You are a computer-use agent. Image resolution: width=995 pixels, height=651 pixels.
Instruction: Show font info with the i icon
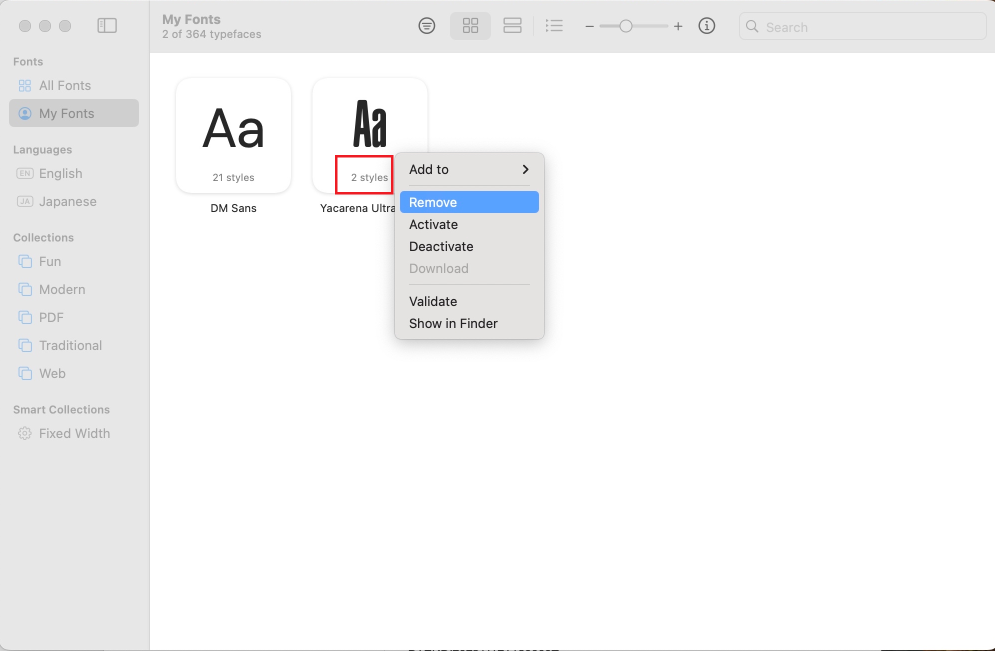coord(707,25)
